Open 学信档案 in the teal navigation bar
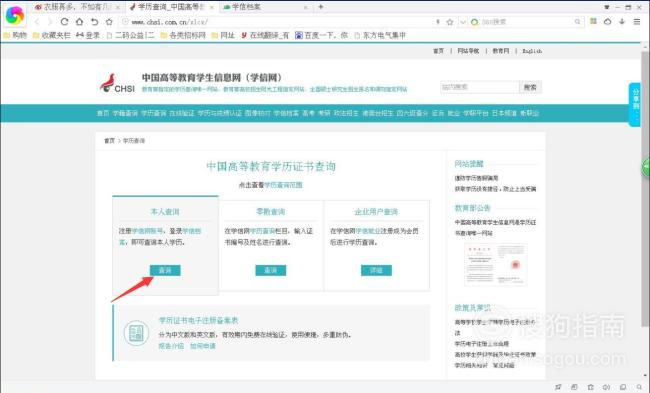Screen dimensions: 650x393 286,113
